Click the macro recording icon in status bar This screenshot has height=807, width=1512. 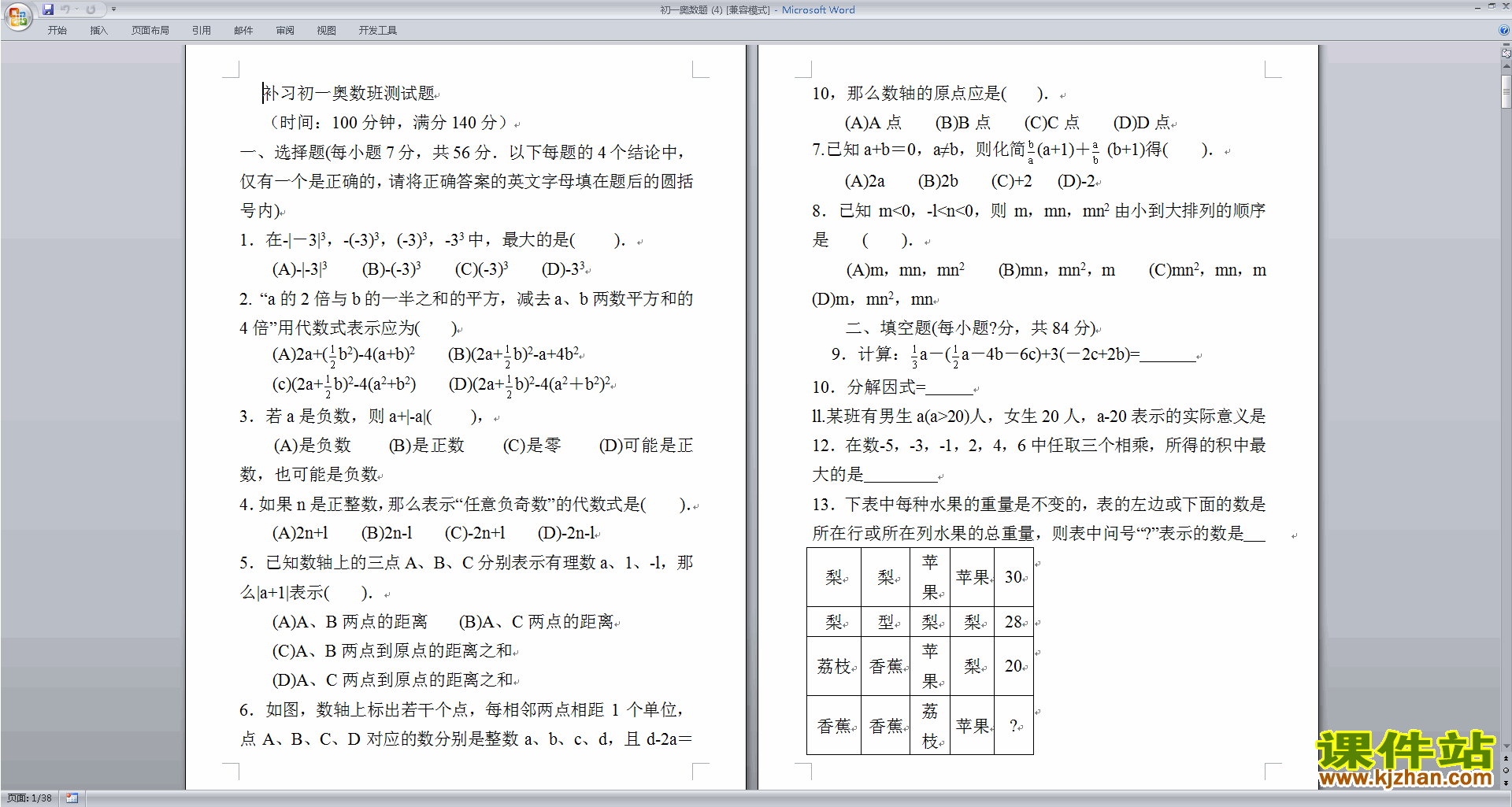point(72,798)
